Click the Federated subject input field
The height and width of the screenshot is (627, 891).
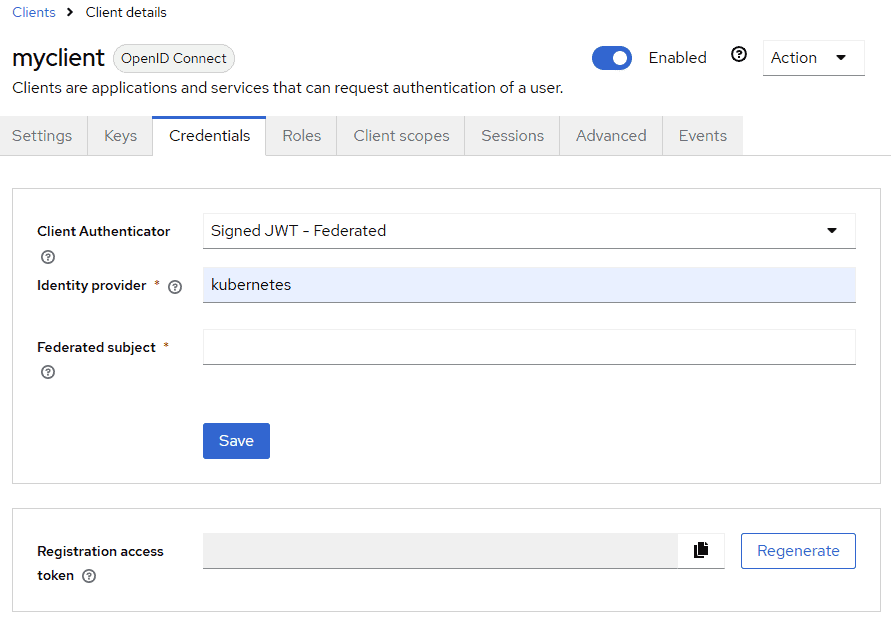[x=528, y=347]
